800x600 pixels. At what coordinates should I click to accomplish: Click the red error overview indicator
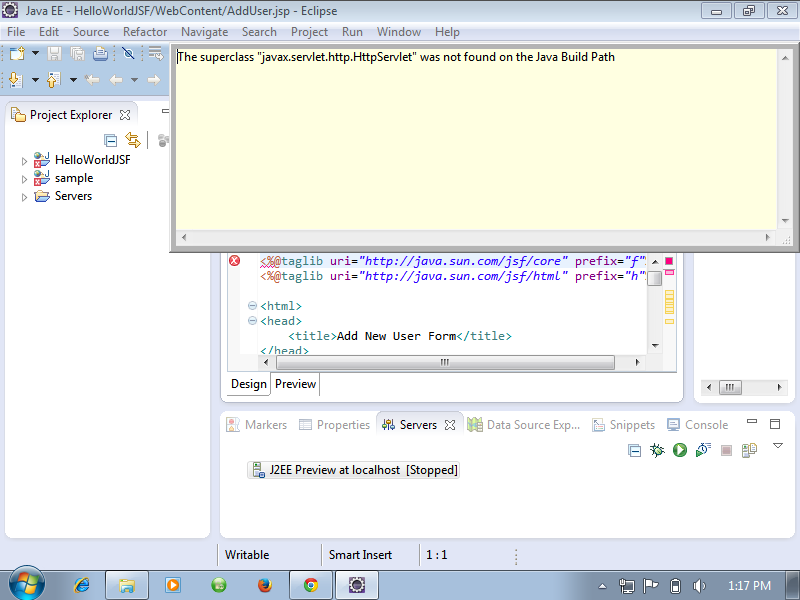pos(669,261)
